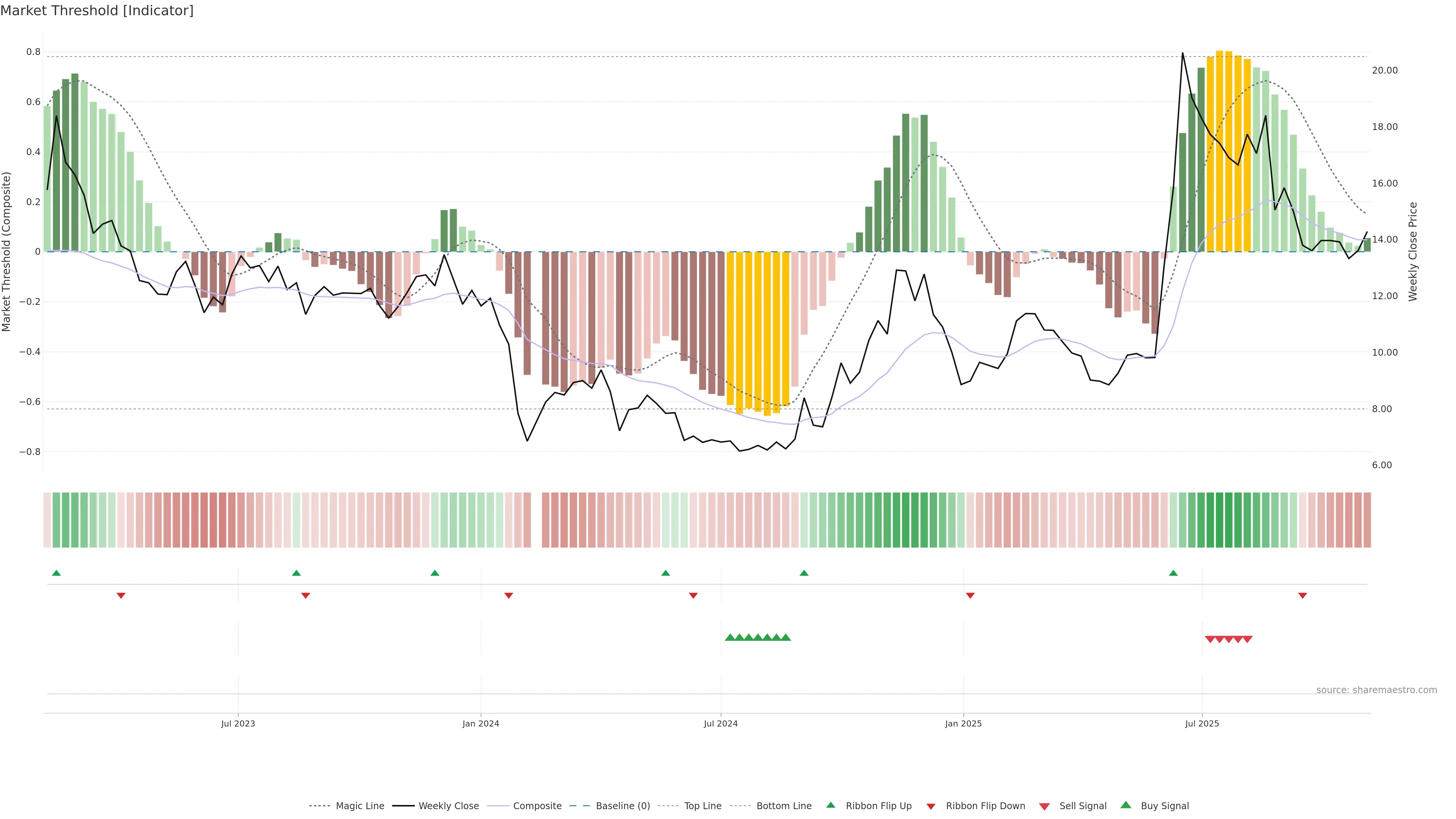Click the Sell Signal legend triangle icon
This screenshot has width=1456, height=819.
1045,806
